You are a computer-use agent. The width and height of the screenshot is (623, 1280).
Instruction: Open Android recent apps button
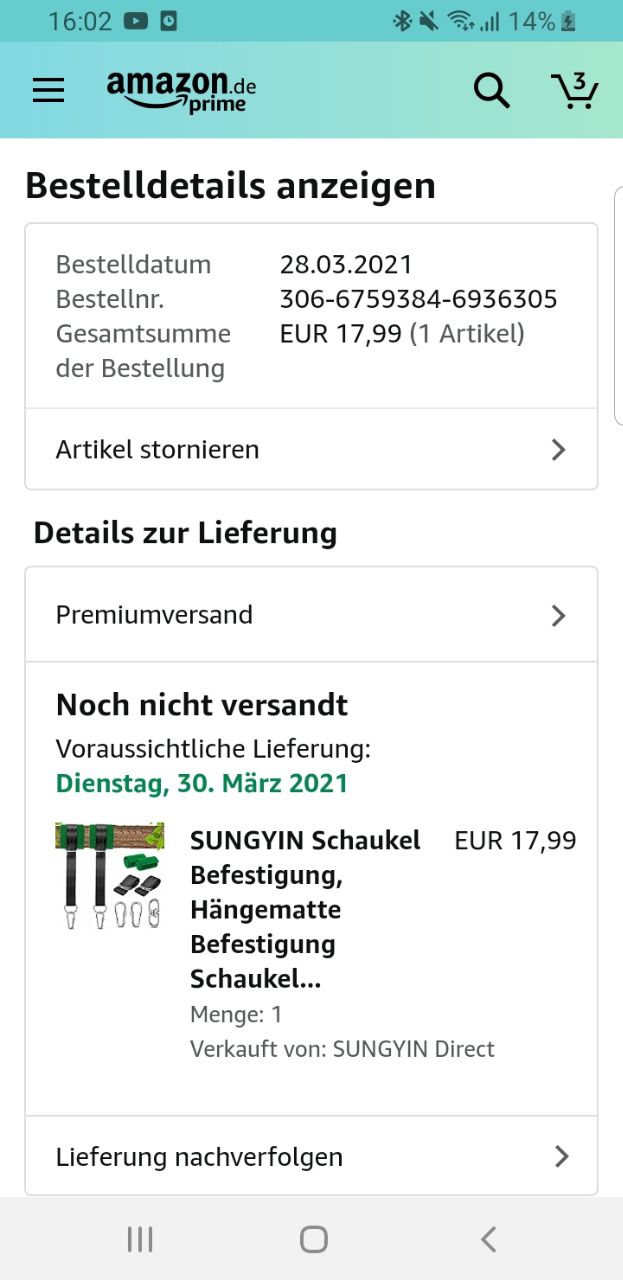[x=140, y=1240]
